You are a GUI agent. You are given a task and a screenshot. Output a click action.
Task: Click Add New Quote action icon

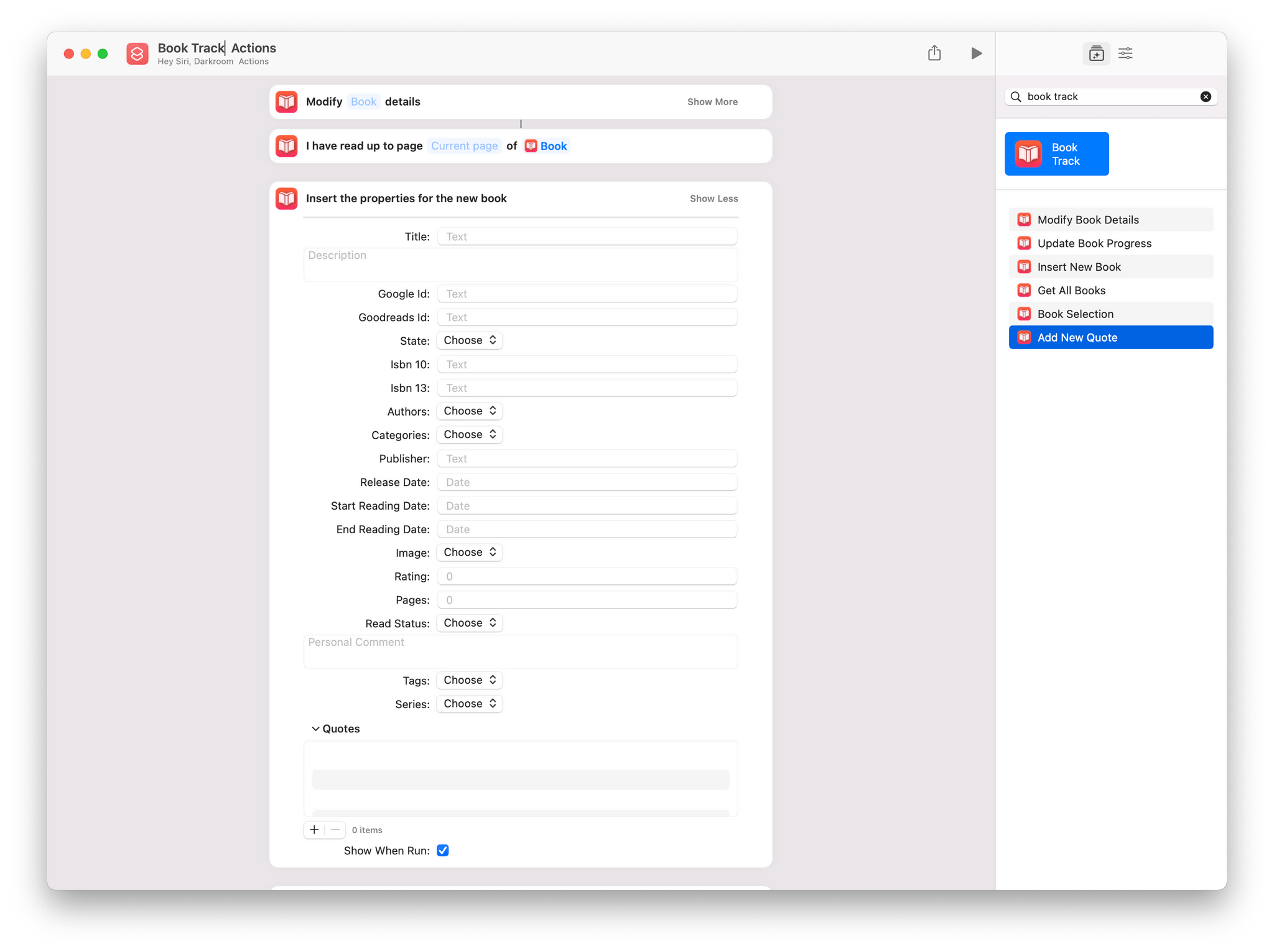pos(1024,337)
